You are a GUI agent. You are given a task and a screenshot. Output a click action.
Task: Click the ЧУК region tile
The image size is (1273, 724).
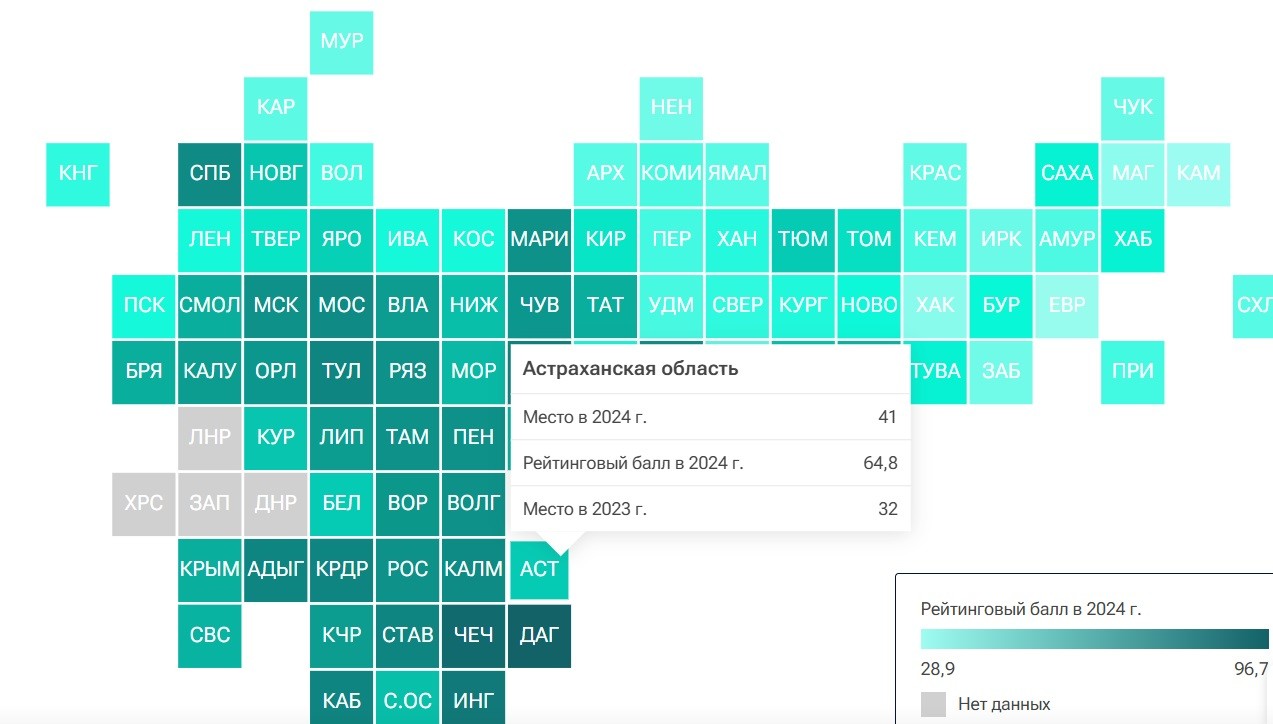tap(1132, 107)
